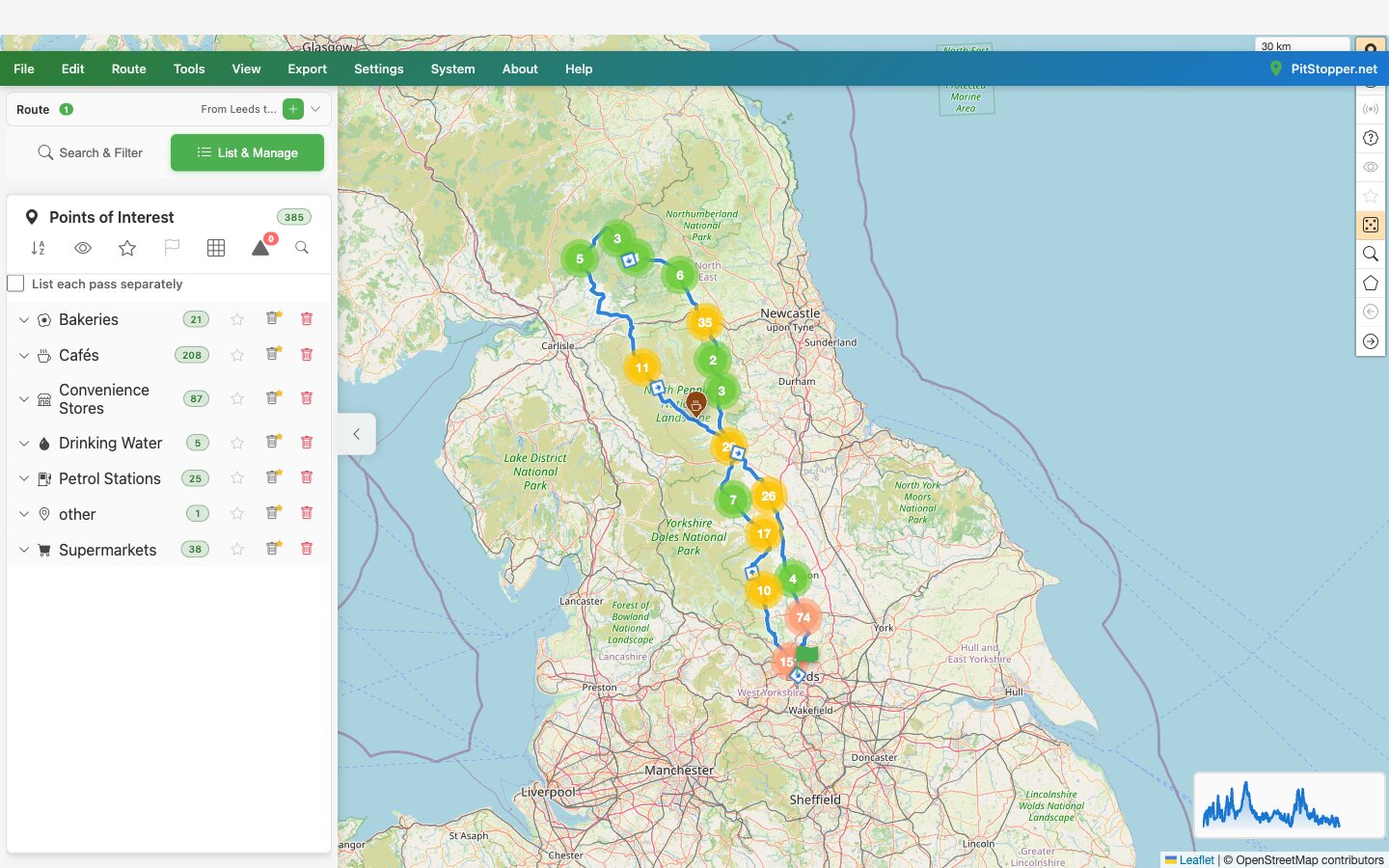This screenshot has width=1389, height=868.
Task: Select the polygon draw map tool
Action: (x=1371, y=283)
